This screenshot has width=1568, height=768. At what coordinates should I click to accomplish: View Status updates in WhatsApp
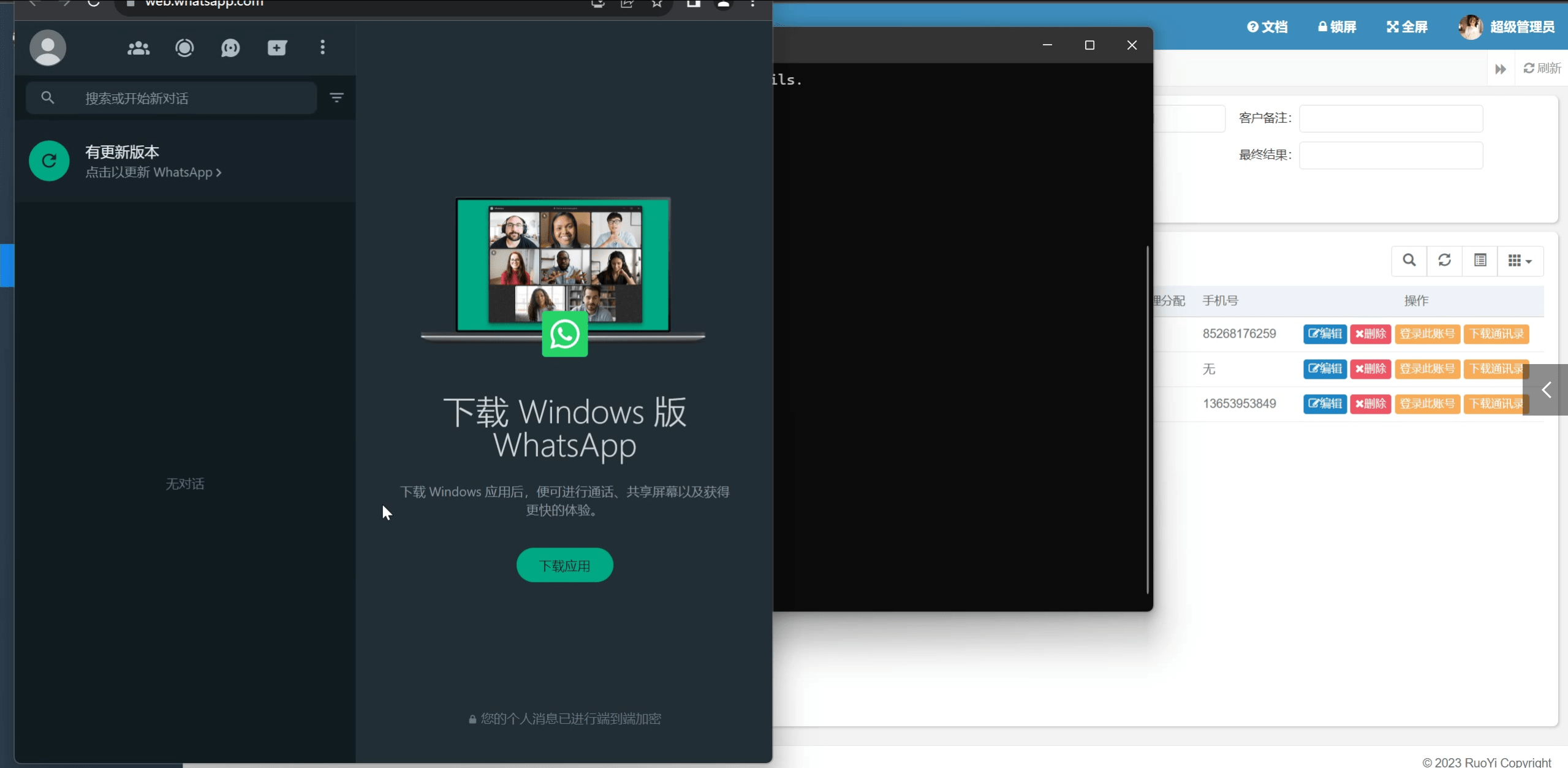(184, 48)
